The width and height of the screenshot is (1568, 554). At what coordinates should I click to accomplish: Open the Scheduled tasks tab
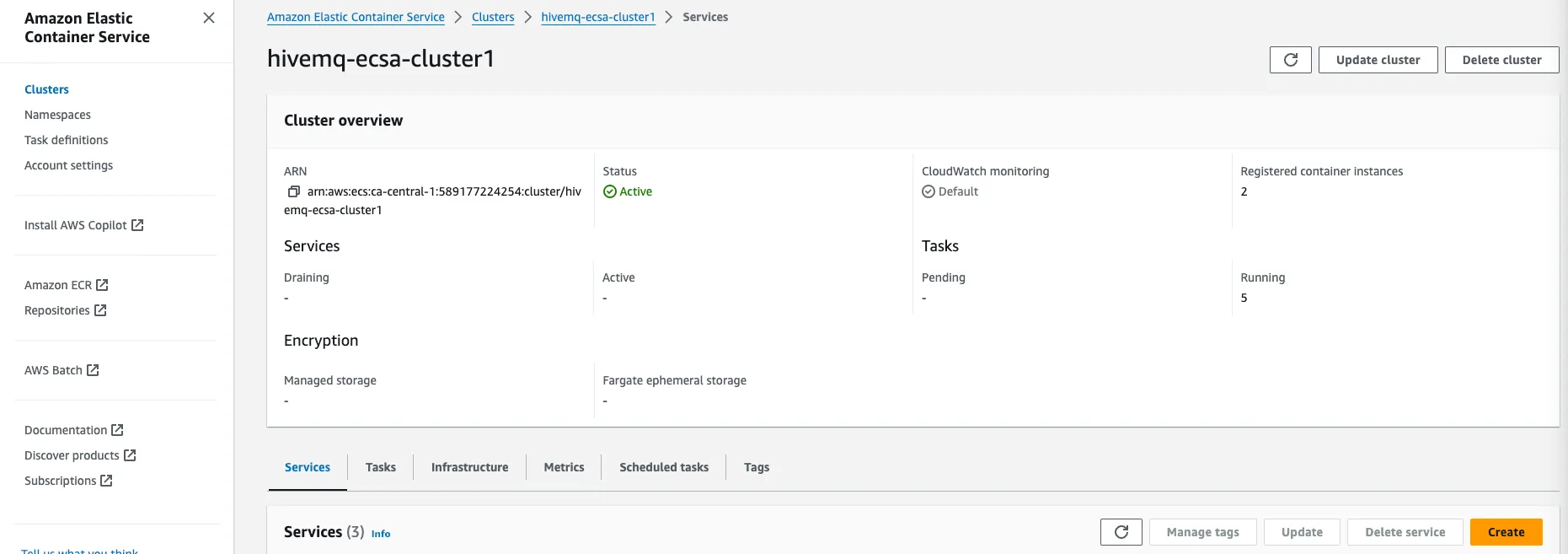[x=664, y=467]
